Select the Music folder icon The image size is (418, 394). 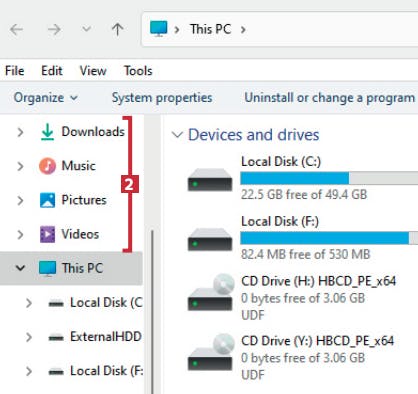(47, 166)
